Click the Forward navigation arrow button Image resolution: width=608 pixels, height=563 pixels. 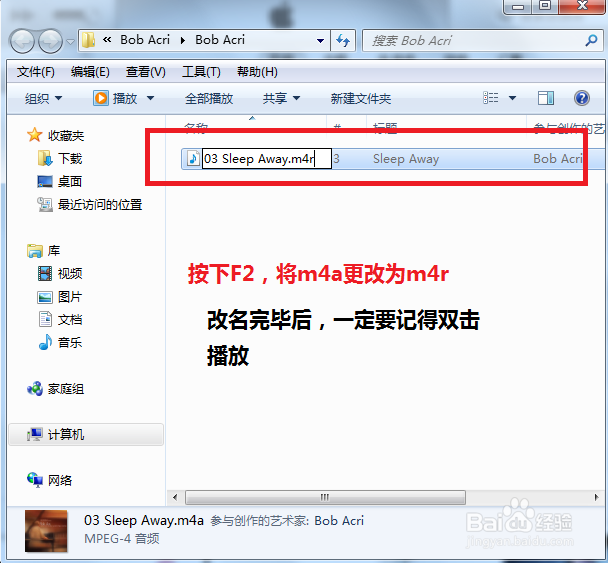(50, 41)
